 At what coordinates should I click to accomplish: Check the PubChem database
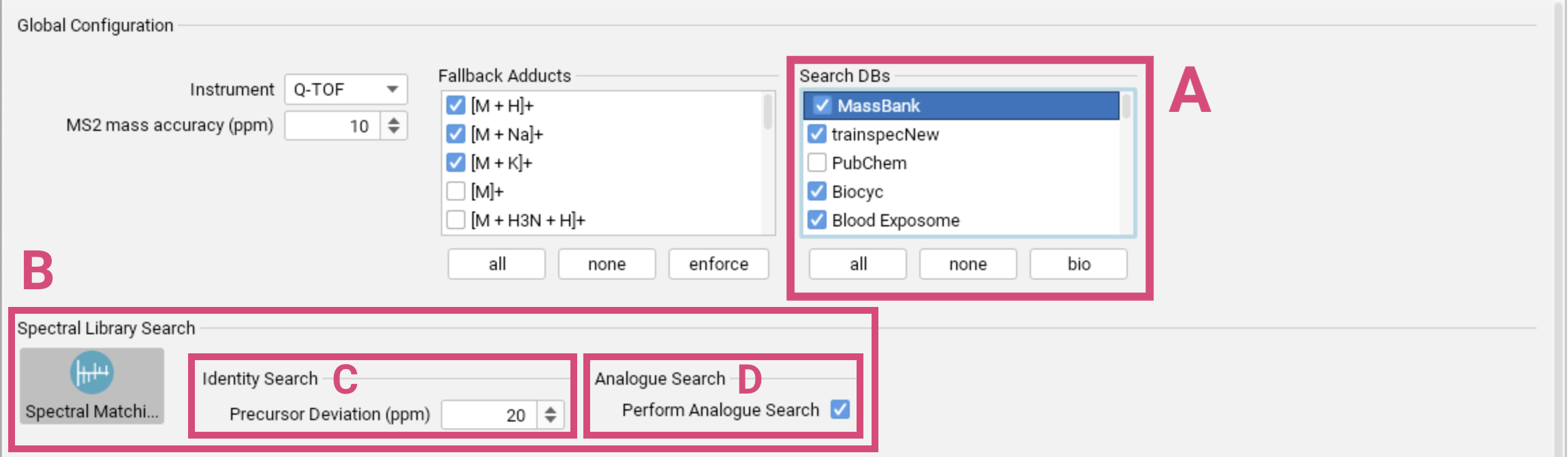pyautogui.click(x=817, y=163)
